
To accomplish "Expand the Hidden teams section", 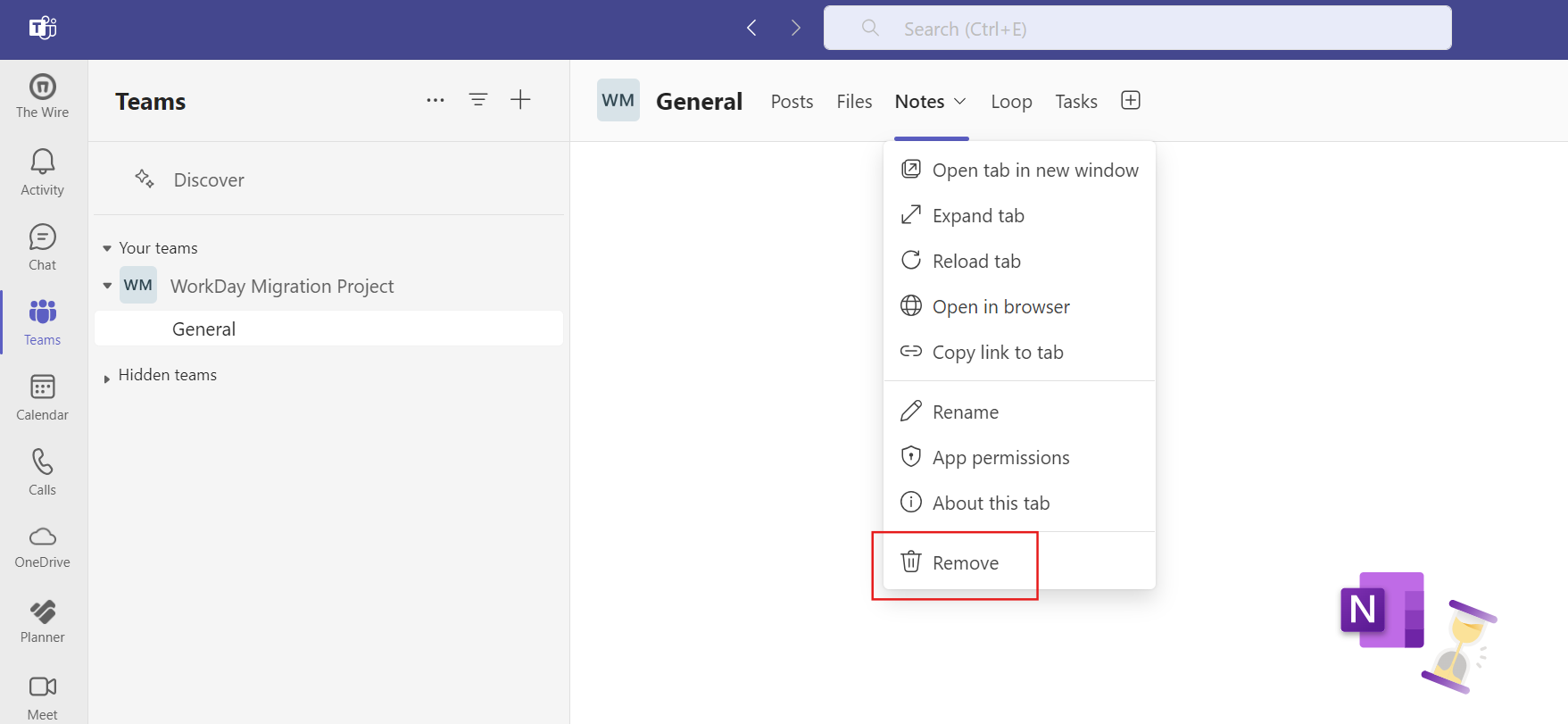I will (107, 378).
